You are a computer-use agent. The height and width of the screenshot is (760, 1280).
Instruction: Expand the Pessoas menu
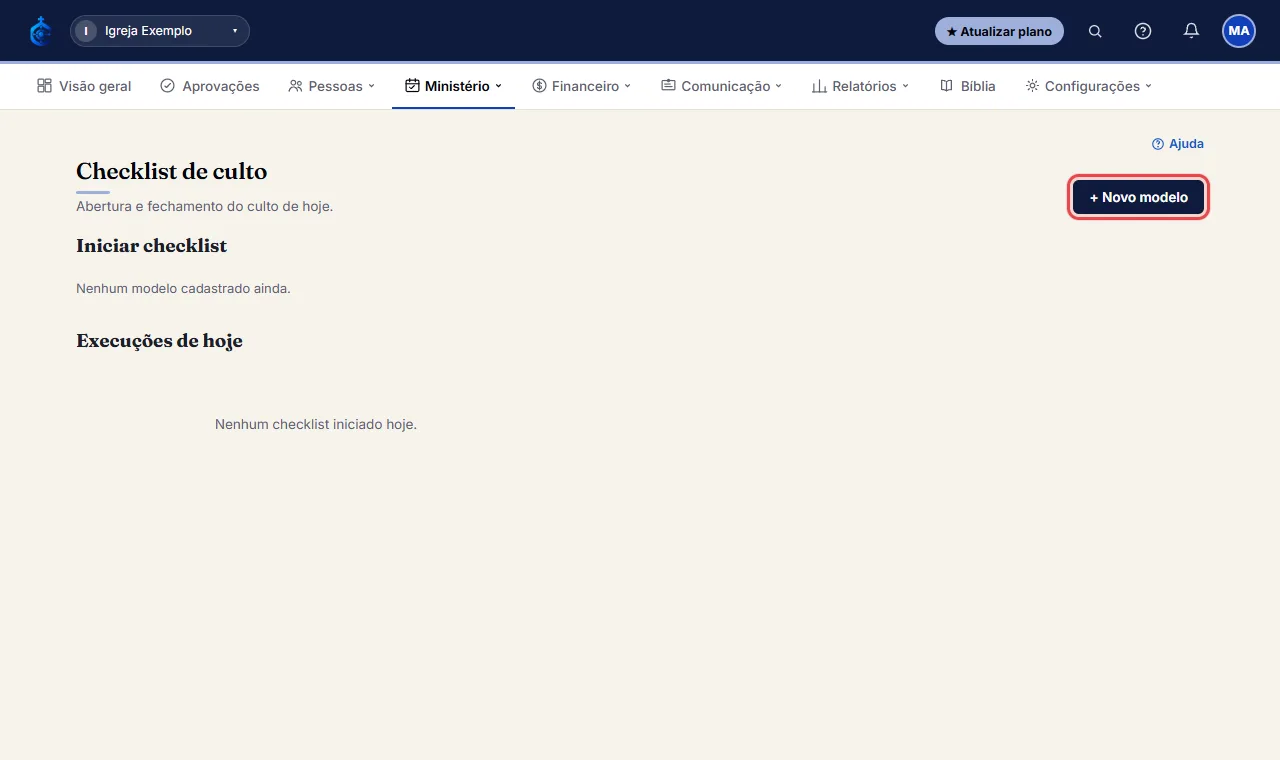331,86
